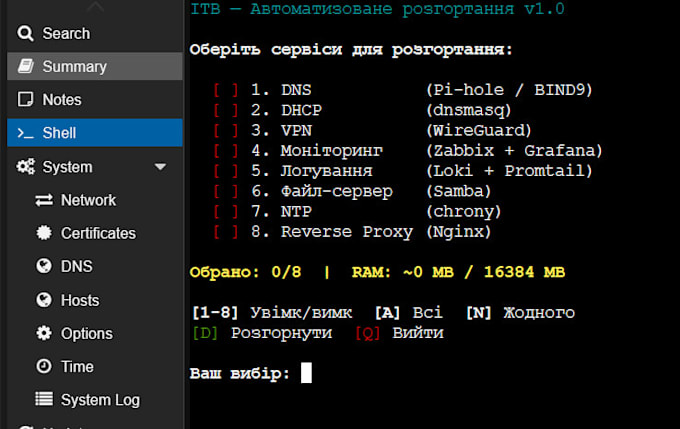
Task: Select the Shell menu entry
Action: click(95, 133)
